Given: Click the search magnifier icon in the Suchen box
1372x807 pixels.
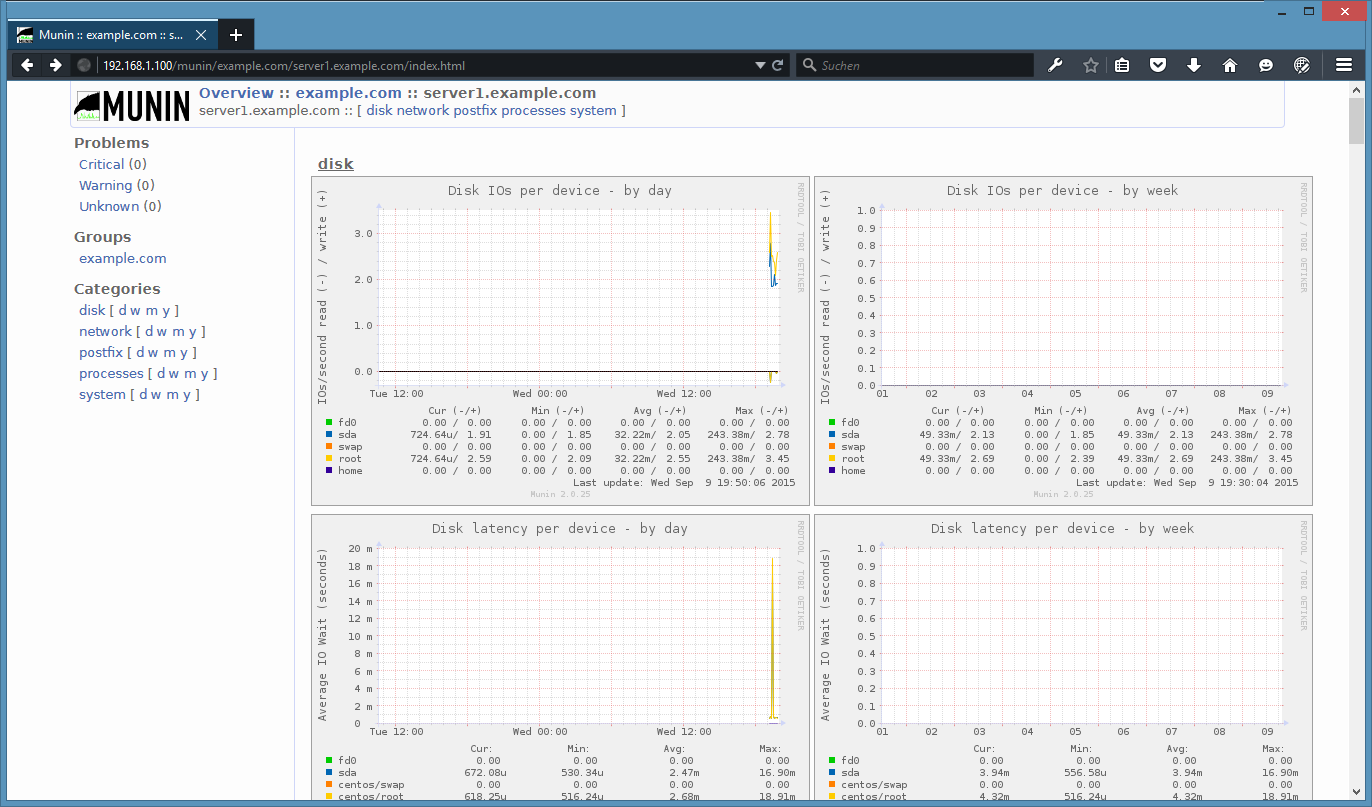Looking at the screenshot, I should pos(809,65).
